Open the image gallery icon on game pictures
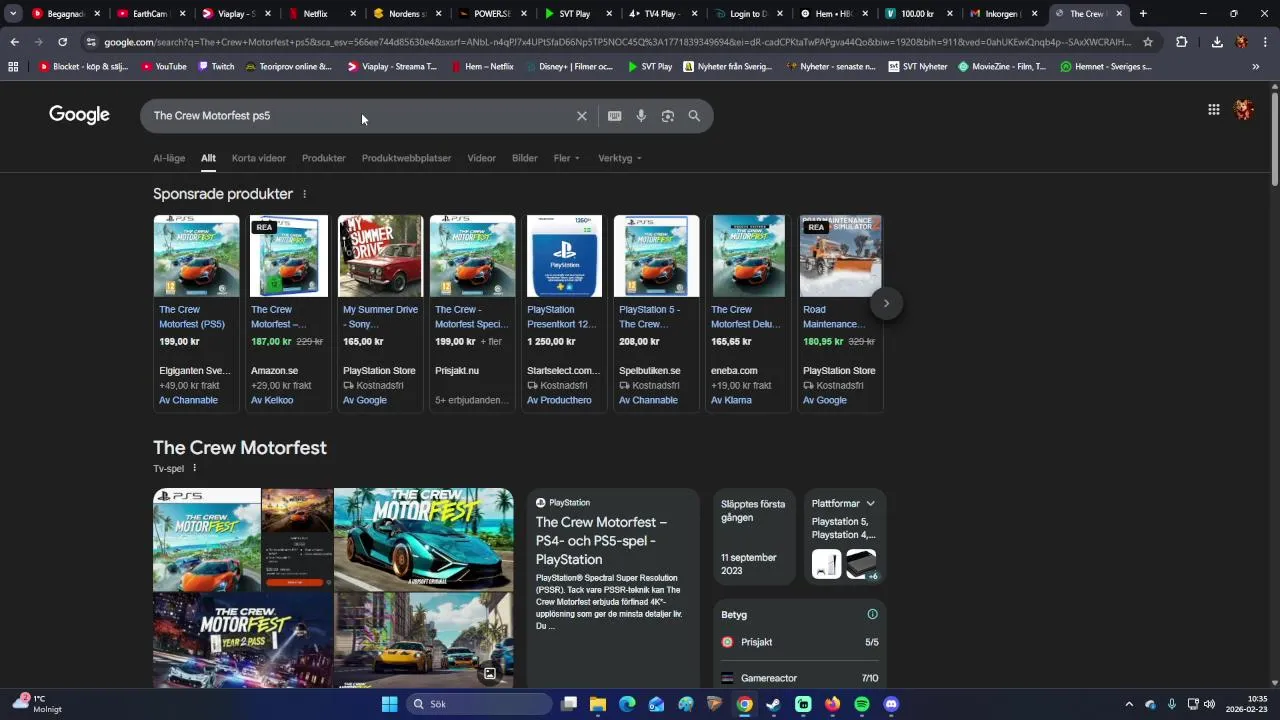 pyautogui.click(x=490, y=673)
